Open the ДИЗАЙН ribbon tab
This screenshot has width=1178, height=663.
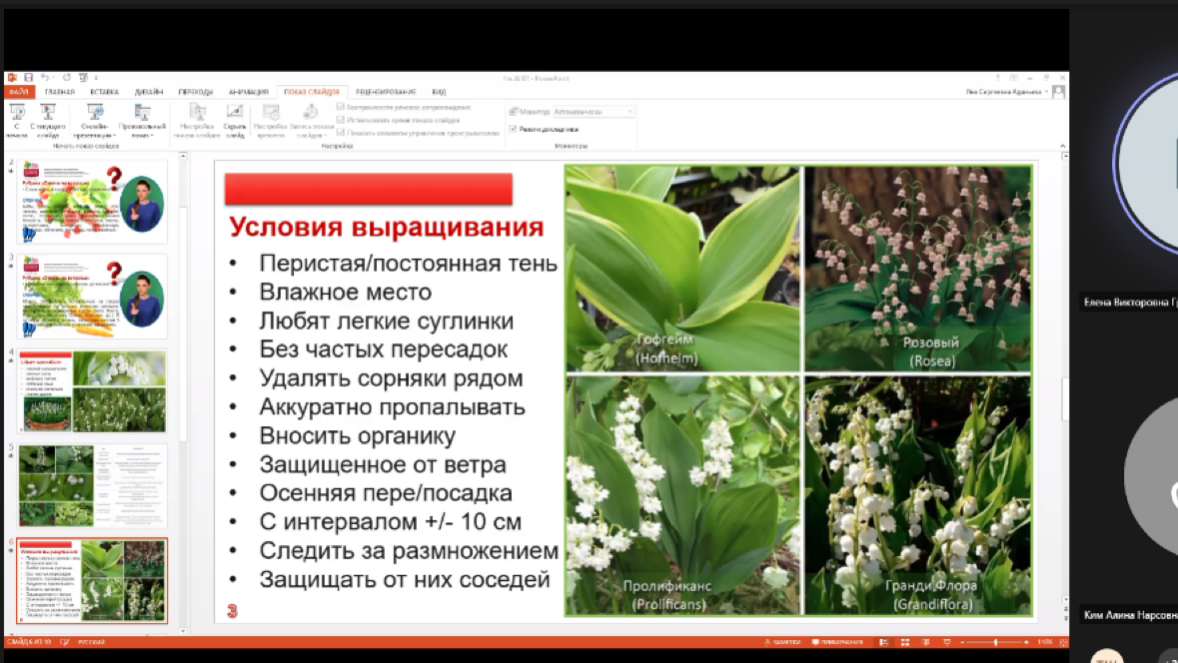pyautogui.click(x=147, y=91)
